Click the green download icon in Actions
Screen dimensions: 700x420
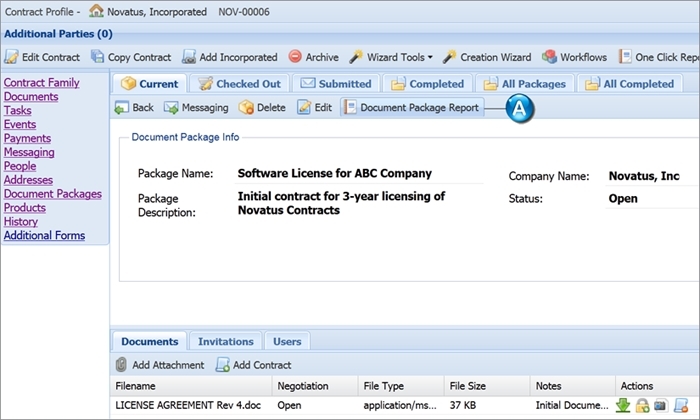[623, 405]
